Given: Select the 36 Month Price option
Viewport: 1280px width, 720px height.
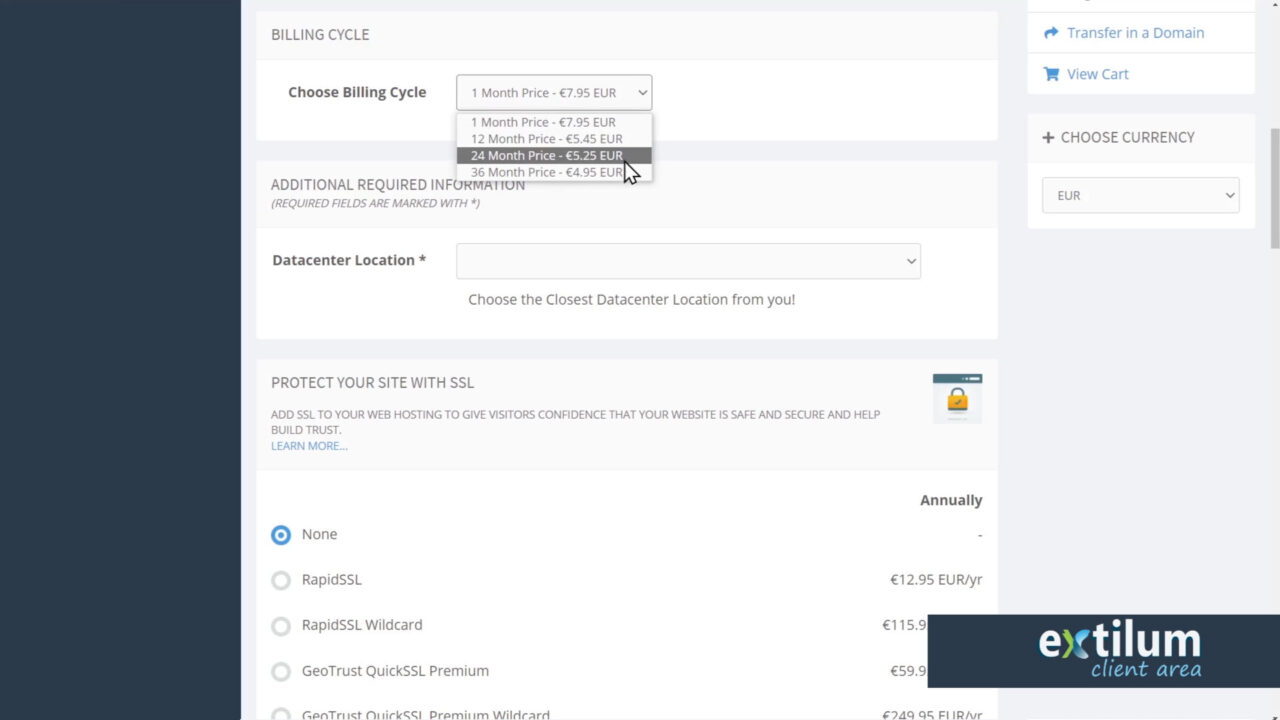Looking at the screenshot, I should (x=547, y=171).
